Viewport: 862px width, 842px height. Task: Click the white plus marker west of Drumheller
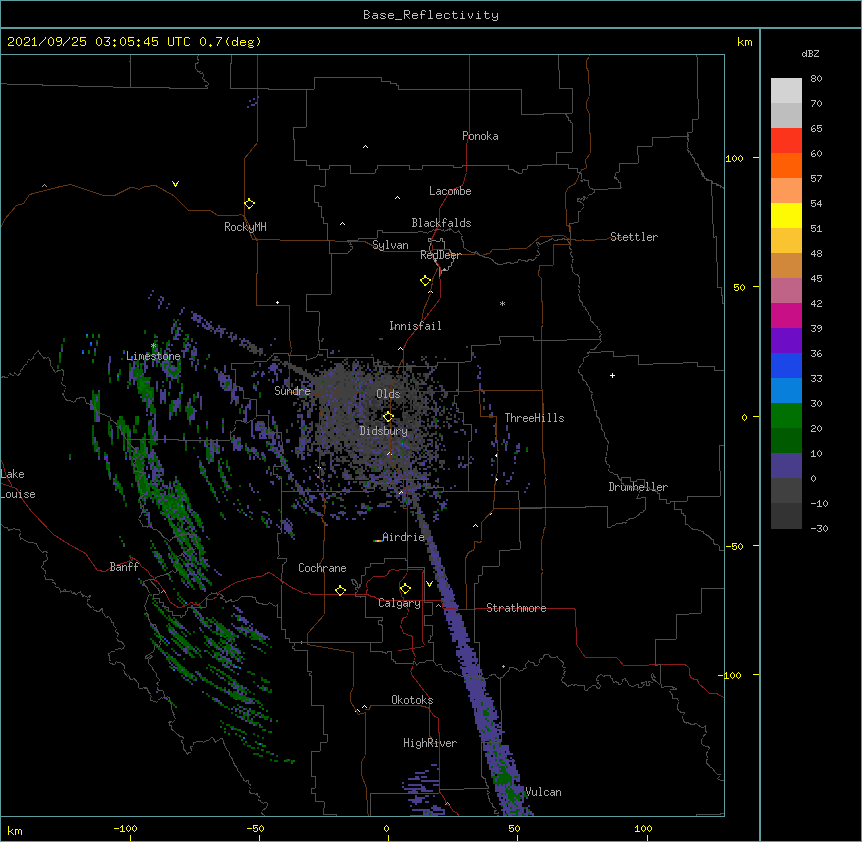612,375
